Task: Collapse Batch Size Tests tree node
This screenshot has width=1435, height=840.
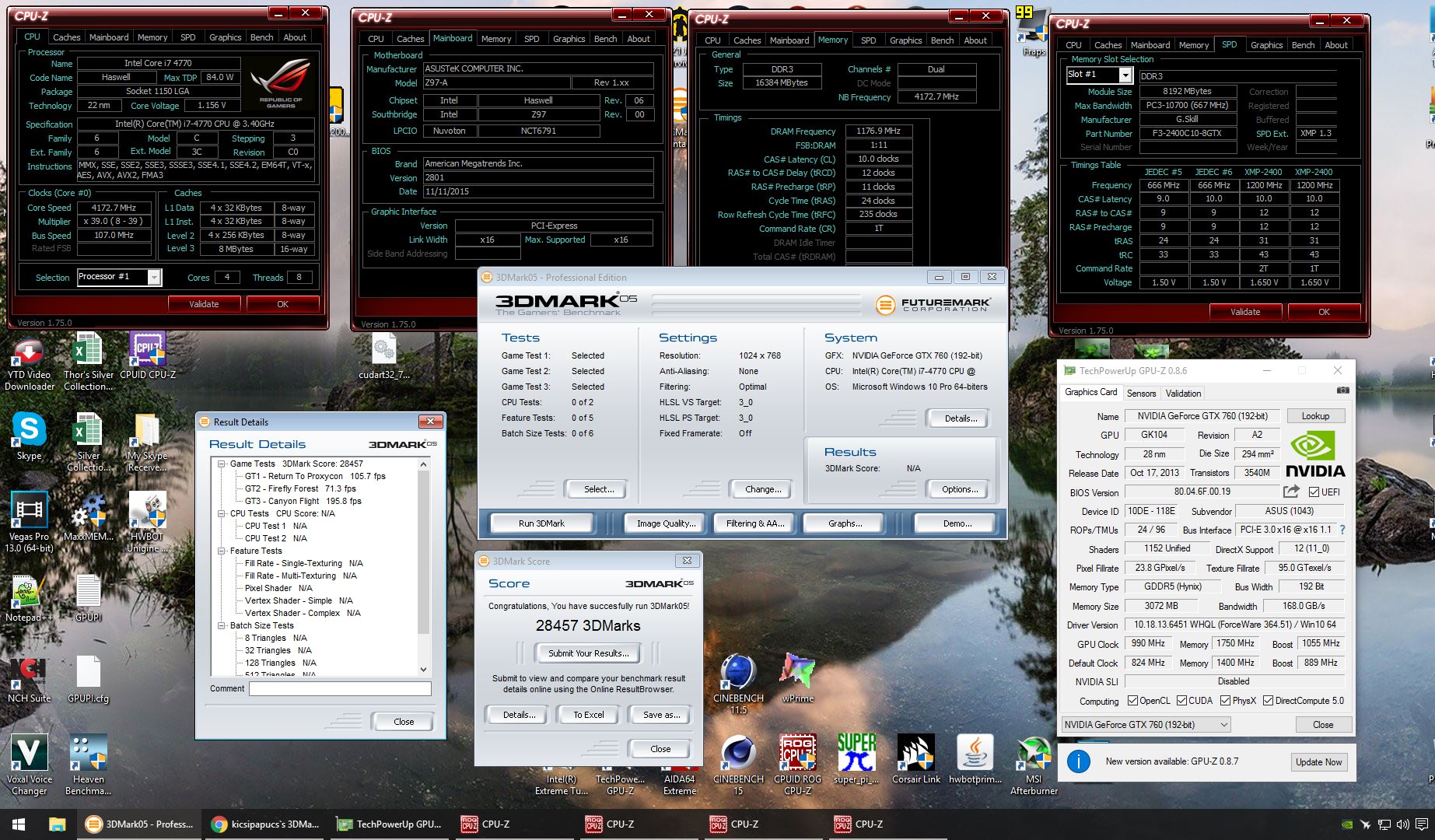Action: pyautogui.click(x=222, y=625)
